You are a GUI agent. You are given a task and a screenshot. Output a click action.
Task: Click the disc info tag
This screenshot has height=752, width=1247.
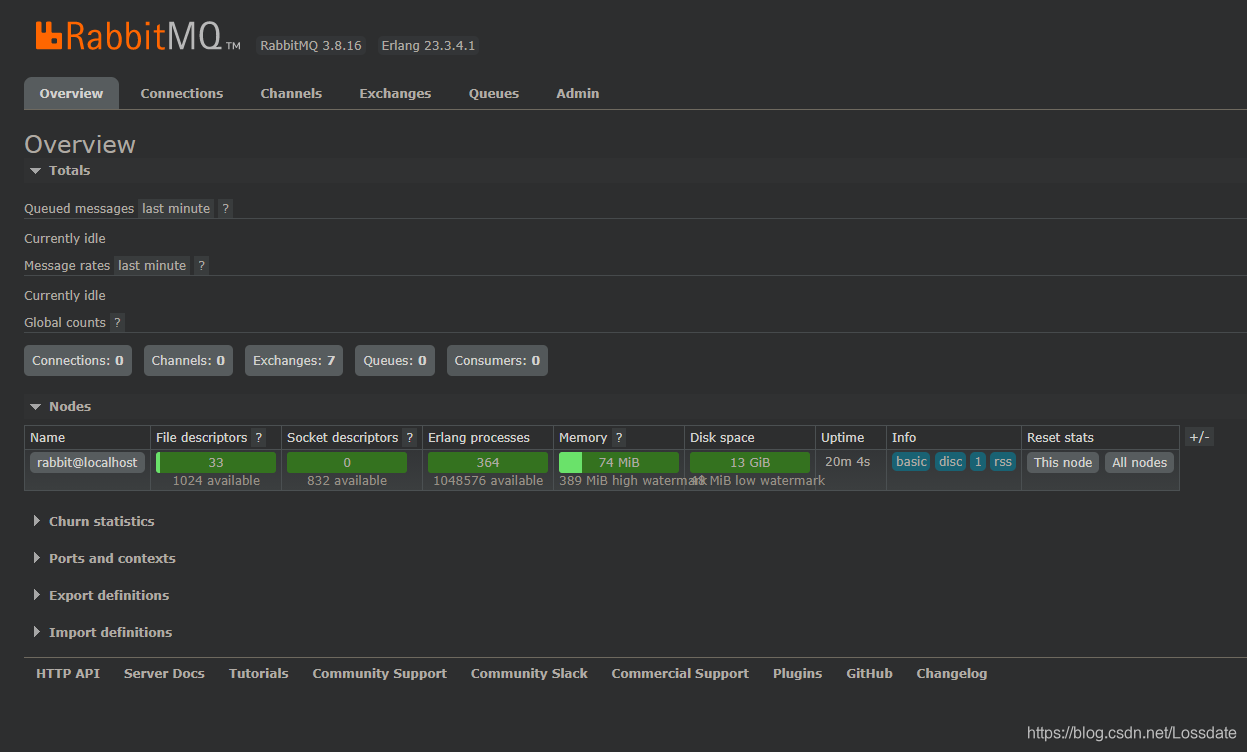951,462
